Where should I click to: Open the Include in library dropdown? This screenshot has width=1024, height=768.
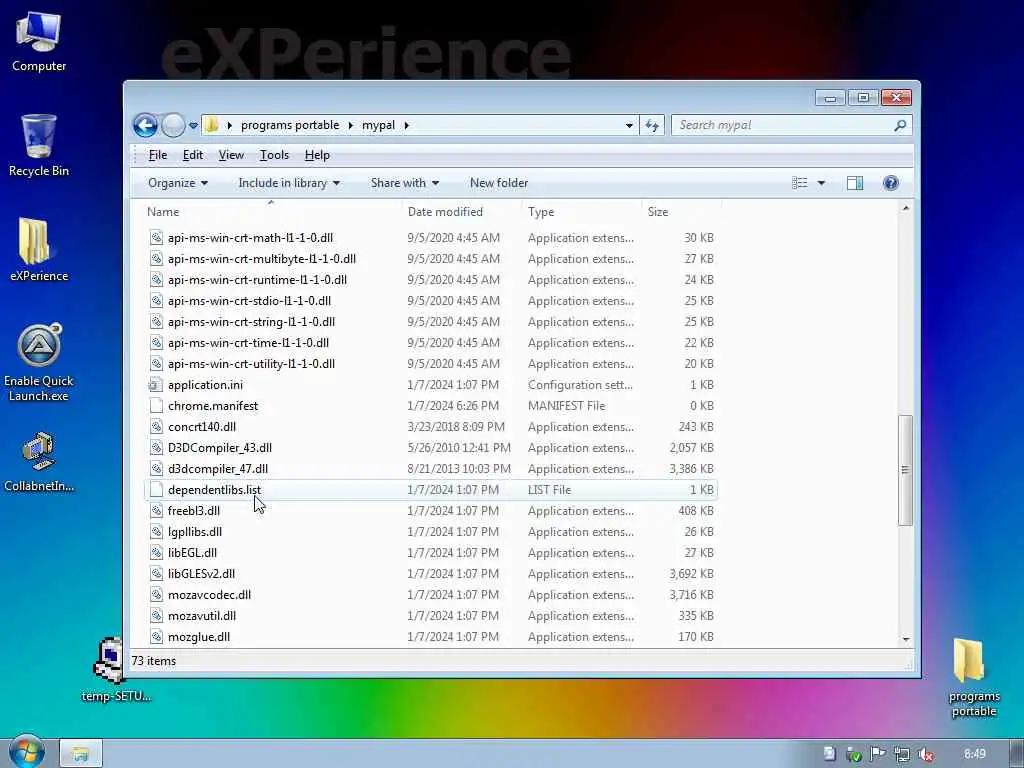(289, 183)
